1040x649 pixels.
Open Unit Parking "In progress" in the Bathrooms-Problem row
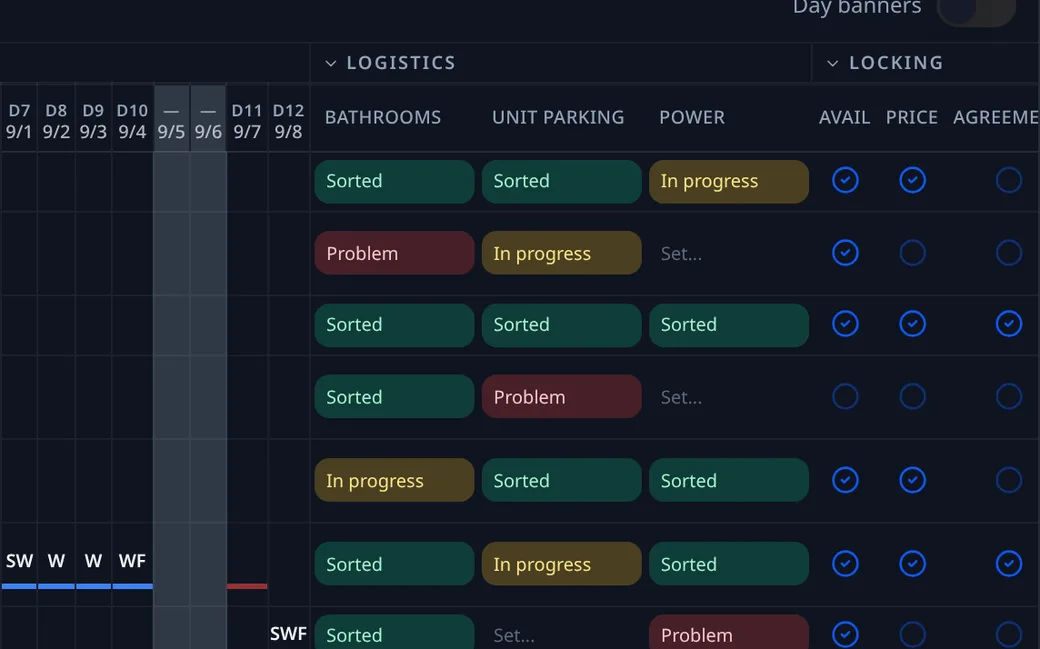[x=562, y=253]
